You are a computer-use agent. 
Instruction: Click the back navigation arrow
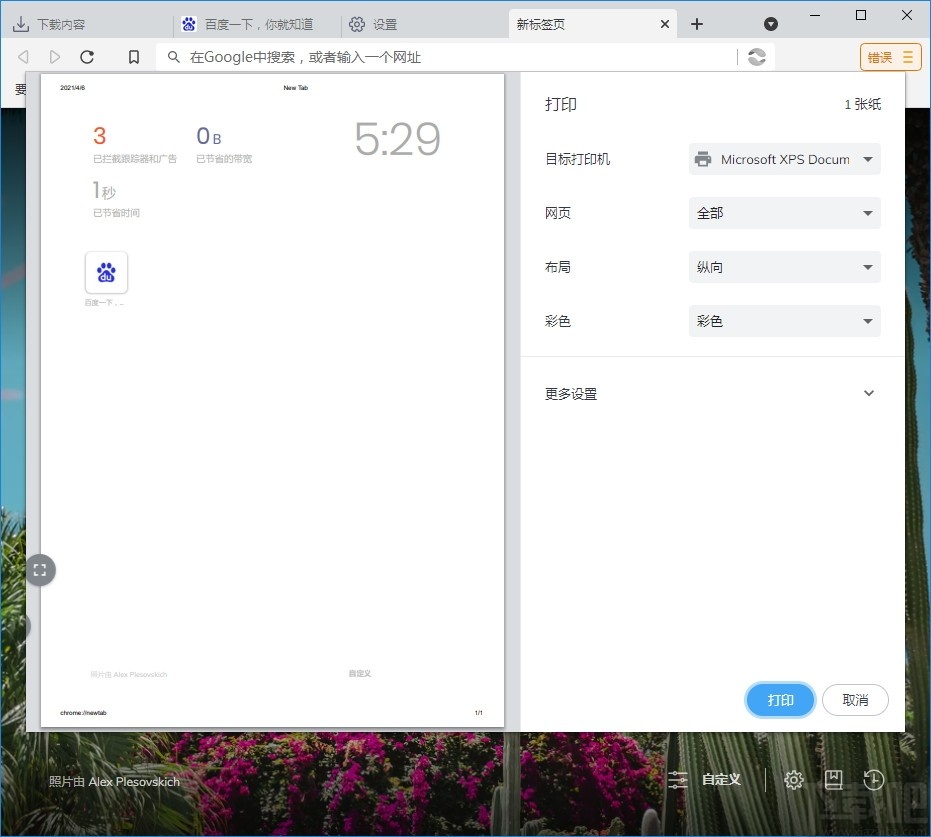click(23, 57)
